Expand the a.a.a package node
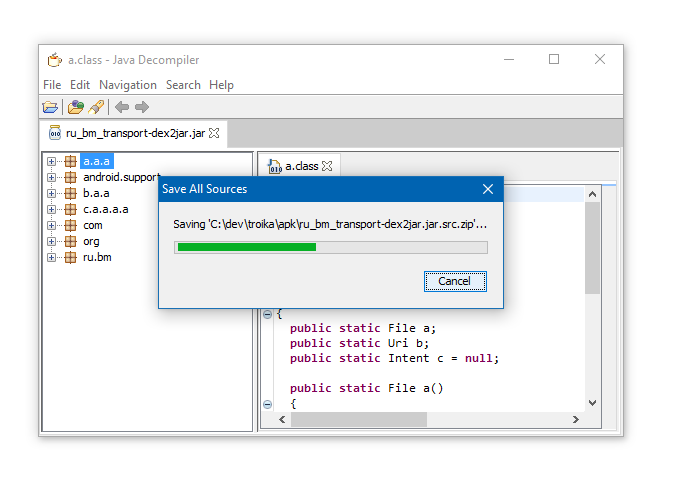The width and height of the screenshot is (678, 485). [x=51, y=161]
